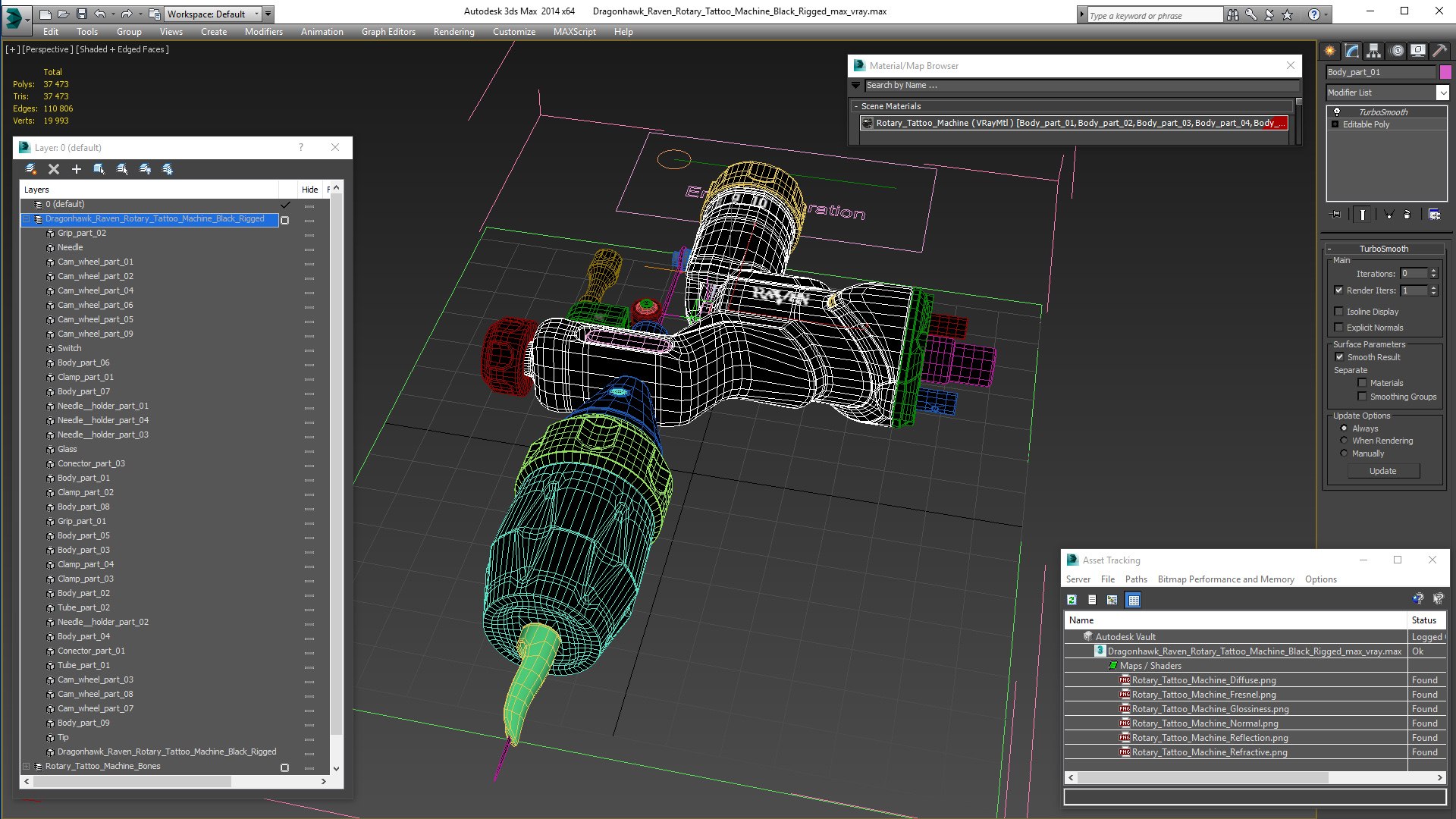The height and width of the screenshot is (819, 1456).
Task: Save the scene with the floppy disk icon
Action: tap(82, 14)
